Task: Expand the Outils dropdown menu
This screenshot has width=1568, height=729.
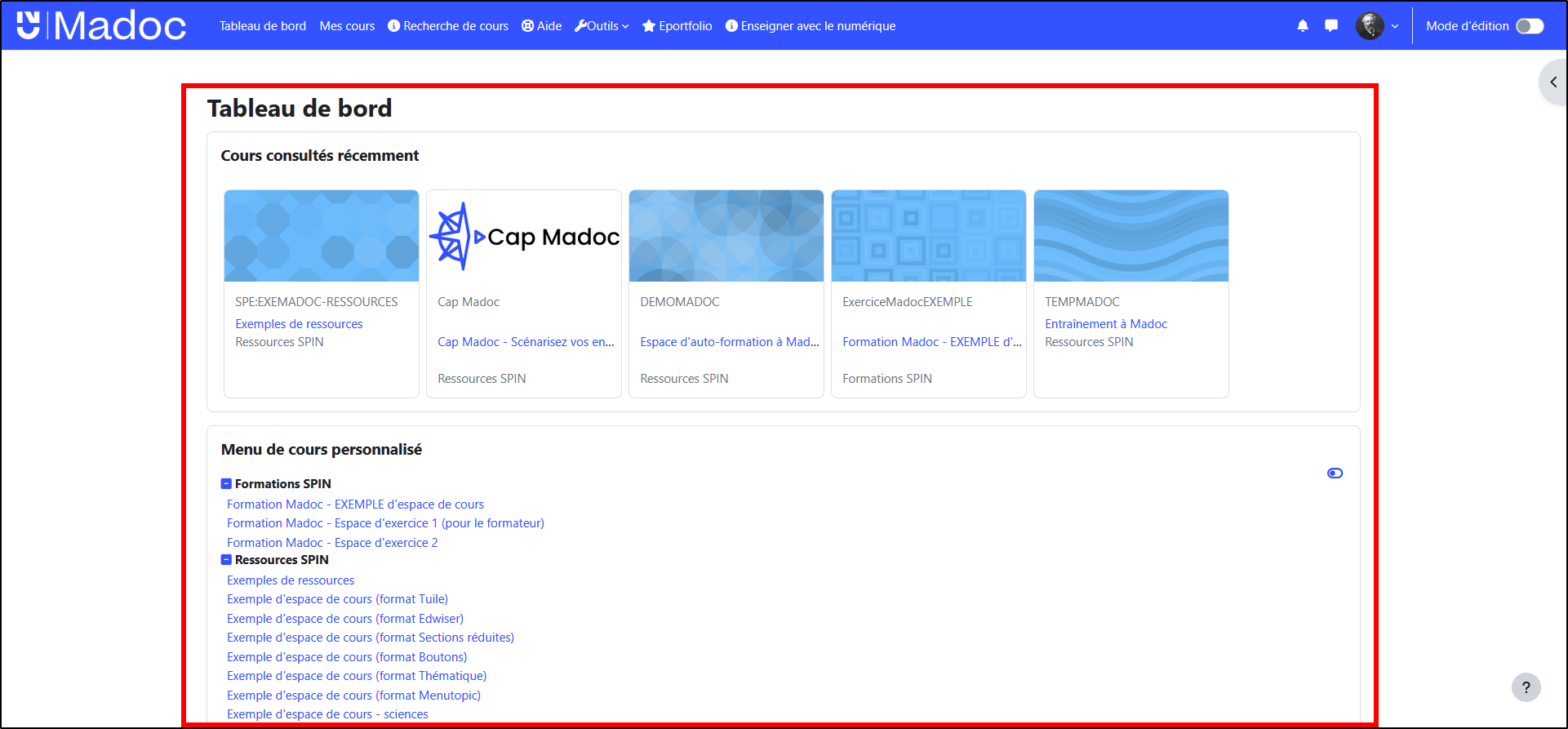Action: pyautogui.click(x=602, y=26)
